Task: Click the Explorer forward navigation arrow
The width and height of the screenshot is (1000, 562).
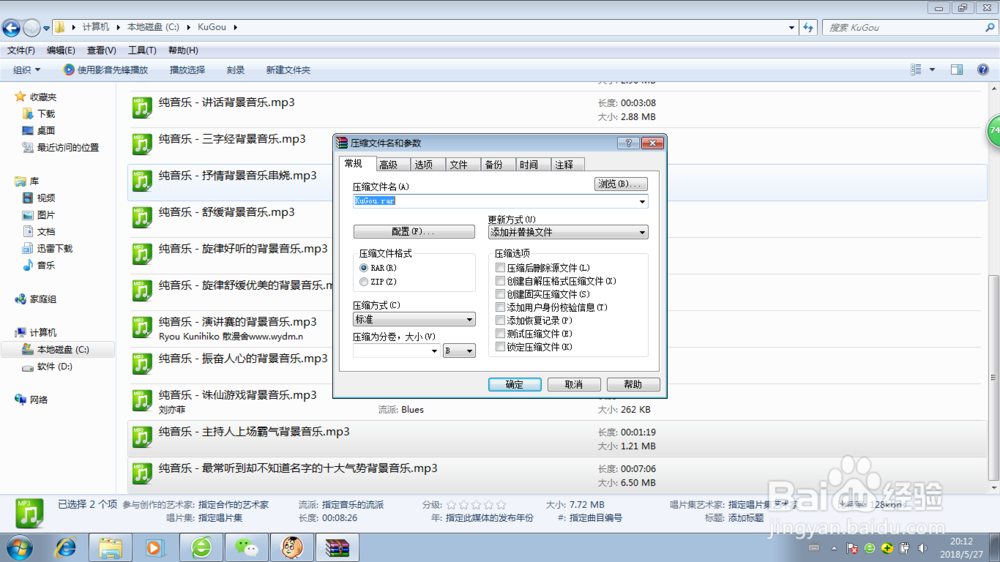Action: coord(31,27)
